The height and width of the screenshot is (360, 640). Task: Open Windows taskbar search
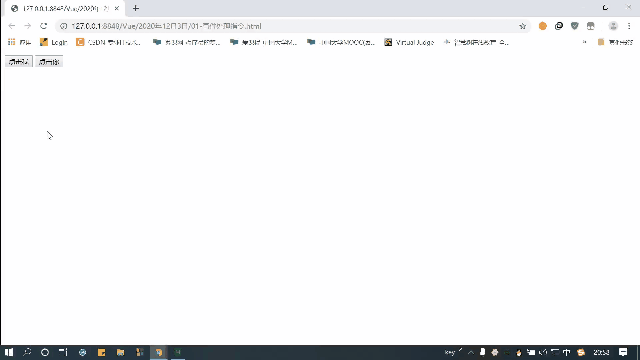pos(27,352)
